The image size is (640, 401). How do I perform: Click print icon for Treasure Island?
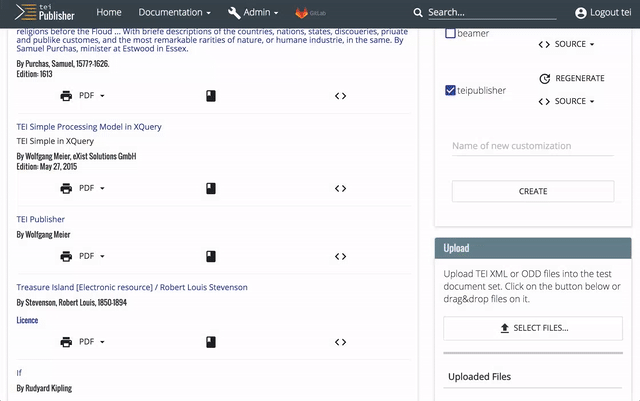(x=66, y=342)
